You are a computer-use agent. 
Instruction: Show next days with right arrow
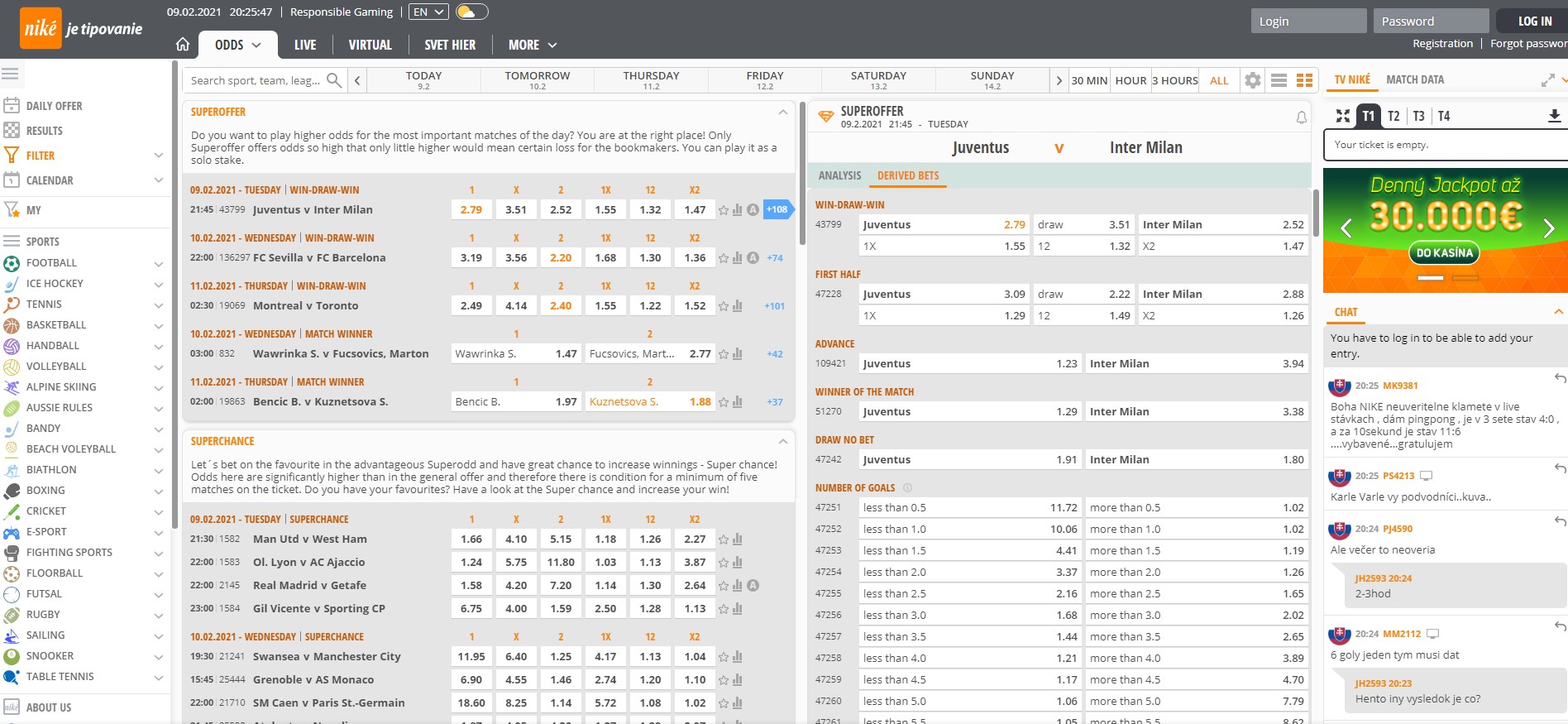[x=1059, y=80]
